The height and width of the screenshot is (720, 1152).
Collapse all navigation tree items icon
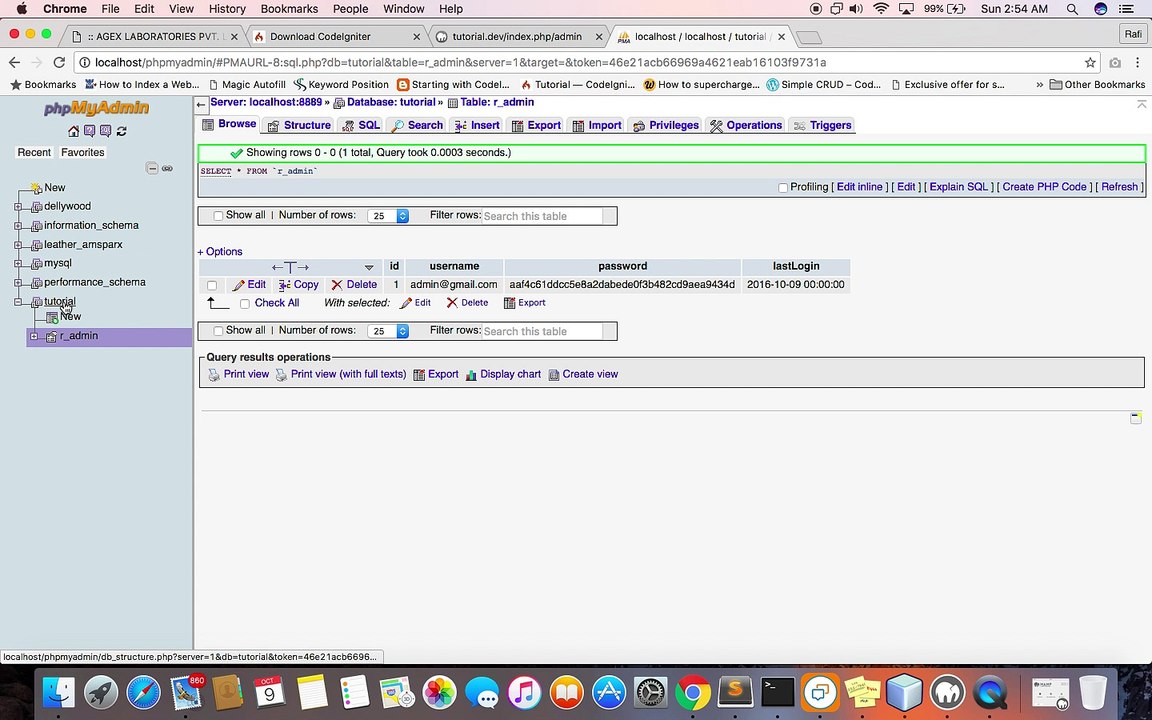click(x=152, y=168)
